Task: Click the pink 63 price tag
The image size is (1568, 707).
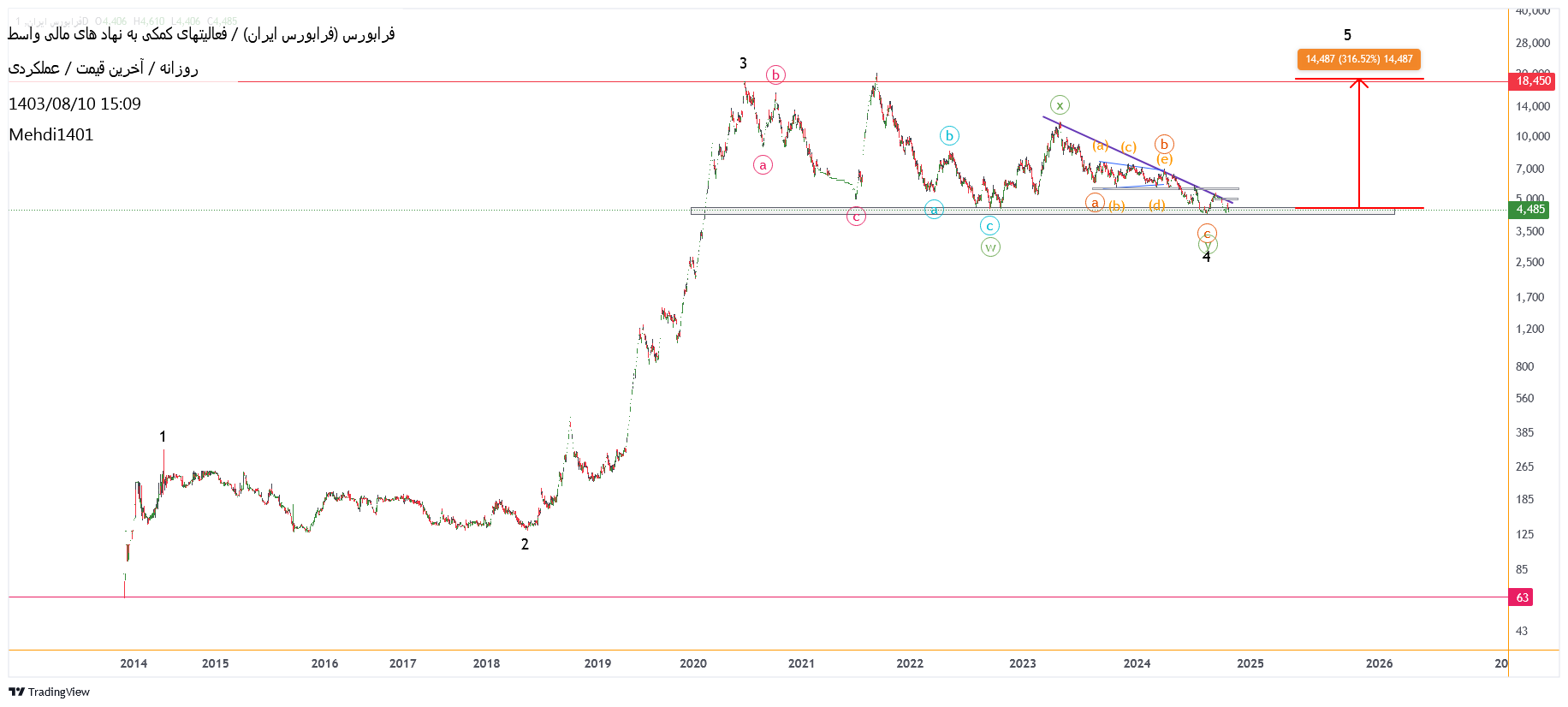Action: click(1521, 597)
